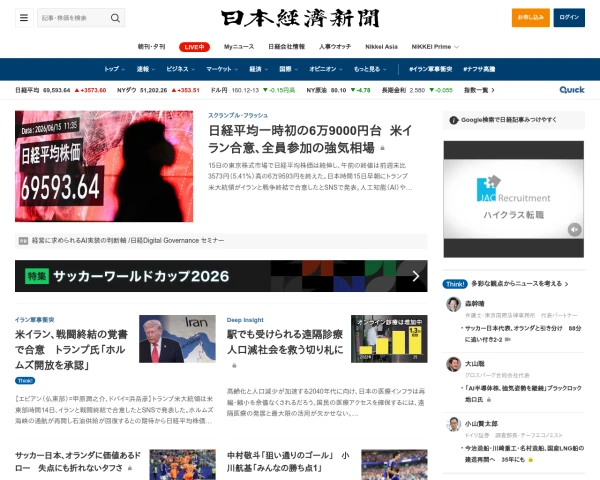Open the 駅でも受けられる遠隔診療 headline
The width and height of the screenshot is (600, 480).
pyautogui.click(x=285, y=342)
